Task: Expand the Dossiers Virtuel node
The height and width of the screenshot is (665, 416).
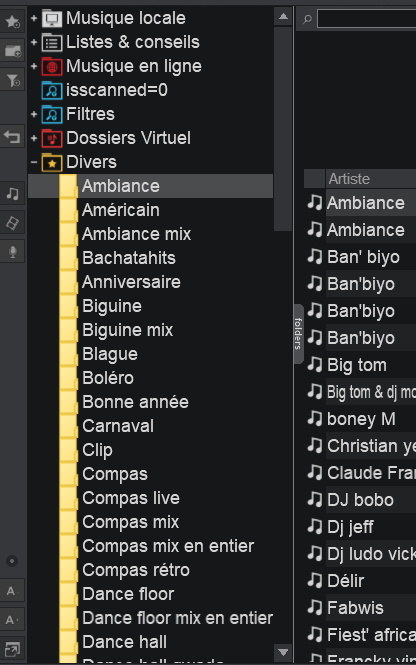Action: click(x=34, y=138)
